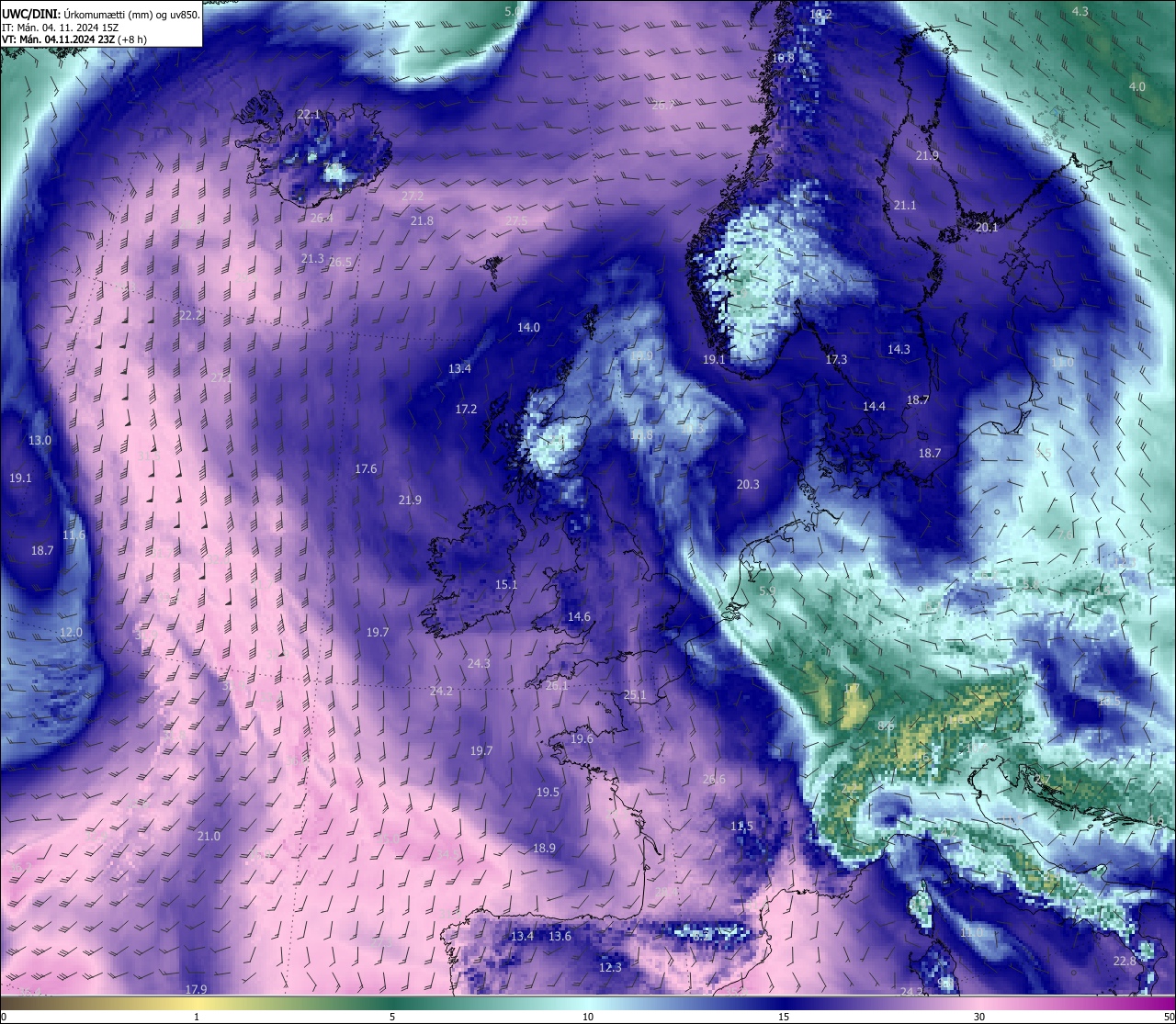This screenshot has width=1176, height=1024.
Task: Select the 21.1 value in the Bothnian Sea
Action: click(x=905, y=206)
